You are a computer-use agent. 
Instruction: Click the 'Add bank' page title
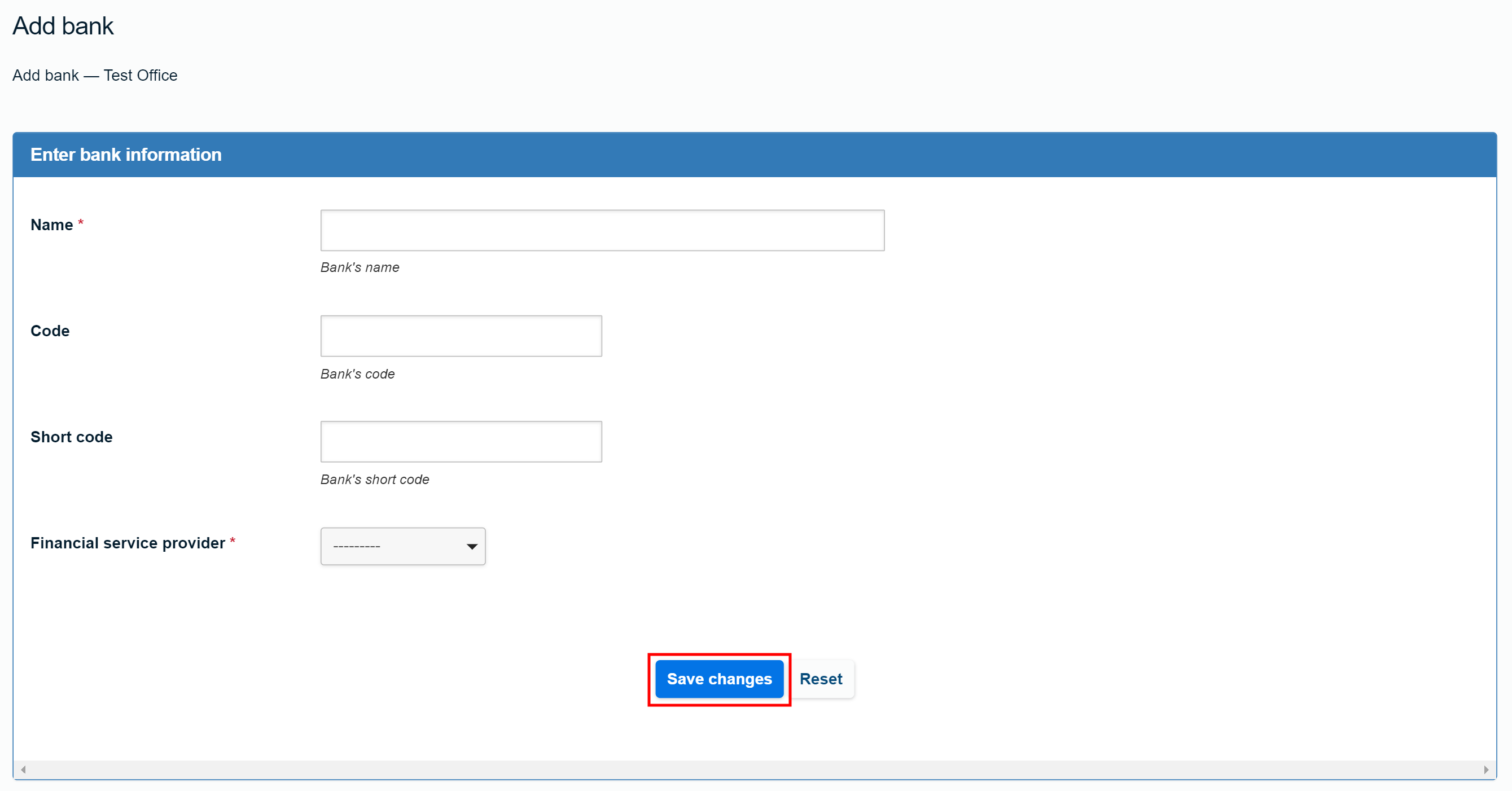tap(63, 26)
